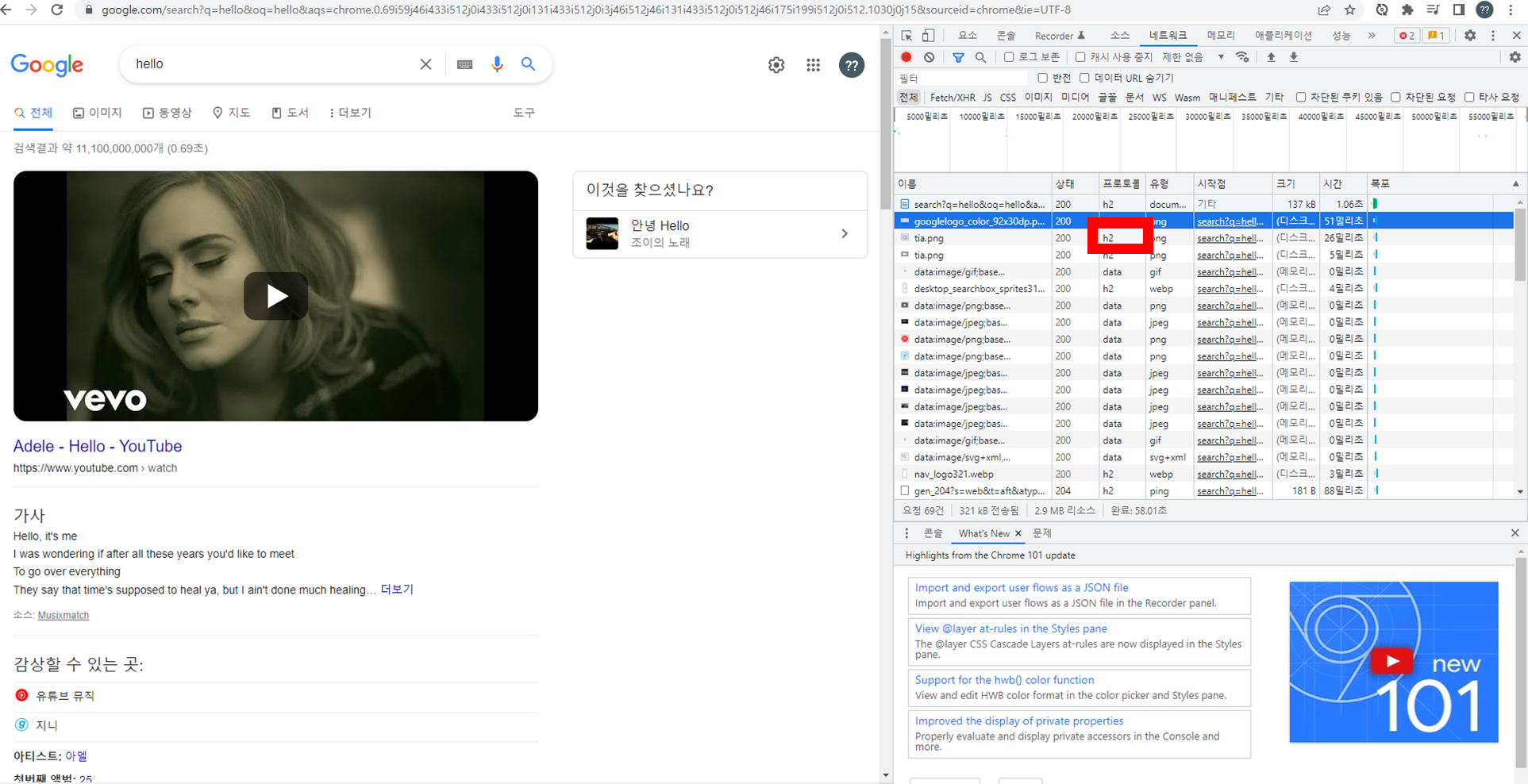Screen dimensions: 1528x784
Task: Open the 애플리케이션 tab
Action: tap(1284, 36)
